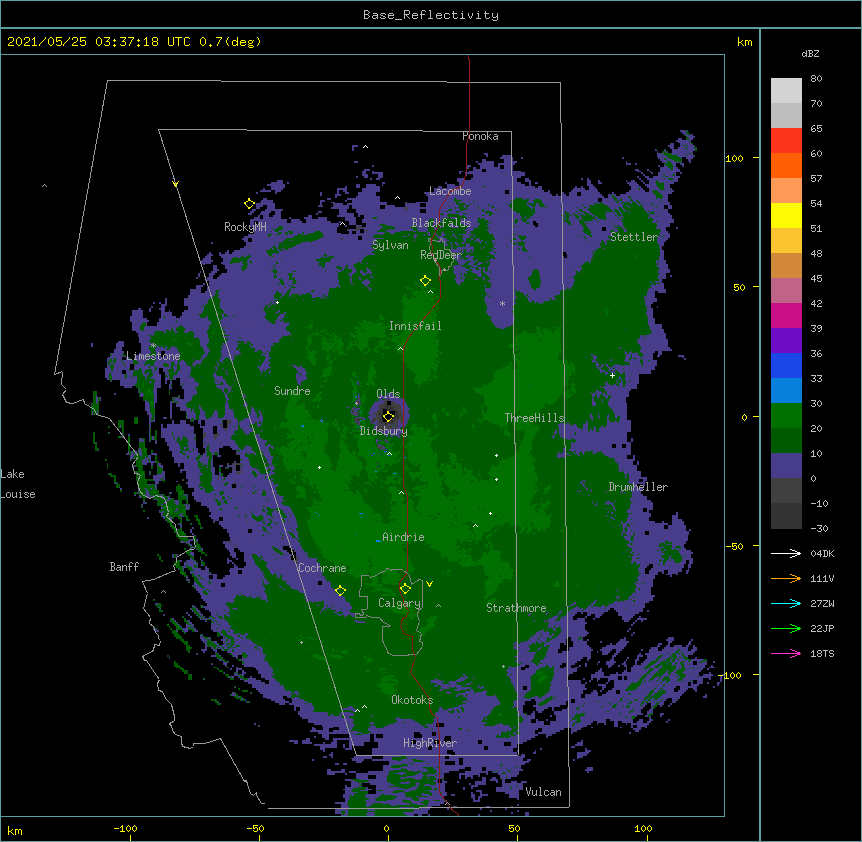Click the Lake Louise label
Screen dimensions: 862x842
pos(18,484)
